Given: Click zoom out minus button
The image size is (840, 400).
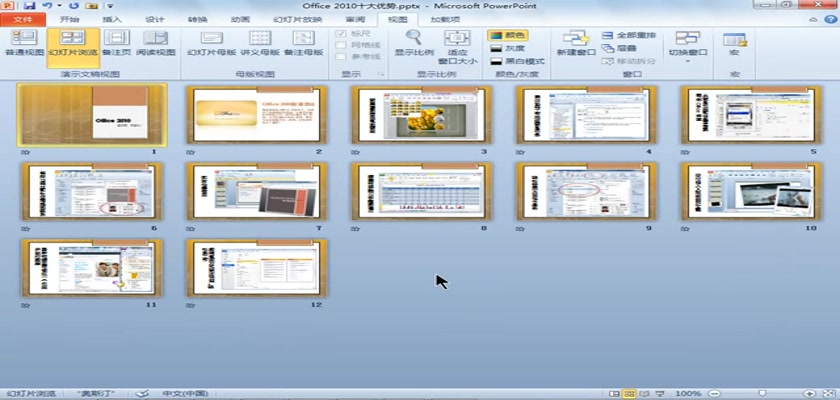Looking at the screenshot, I should coord(714,394).
